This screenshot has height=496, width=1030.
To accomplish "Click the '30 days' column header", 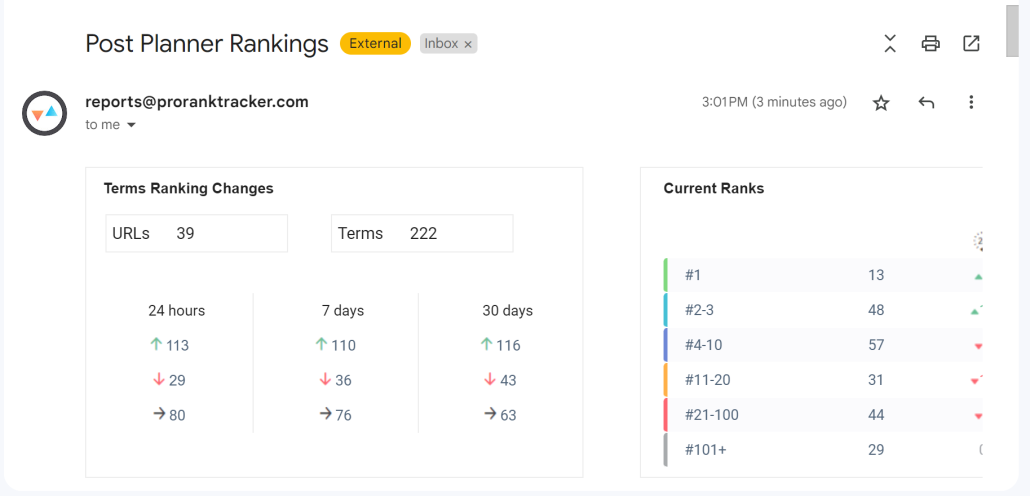I will [x=508, y=311].
